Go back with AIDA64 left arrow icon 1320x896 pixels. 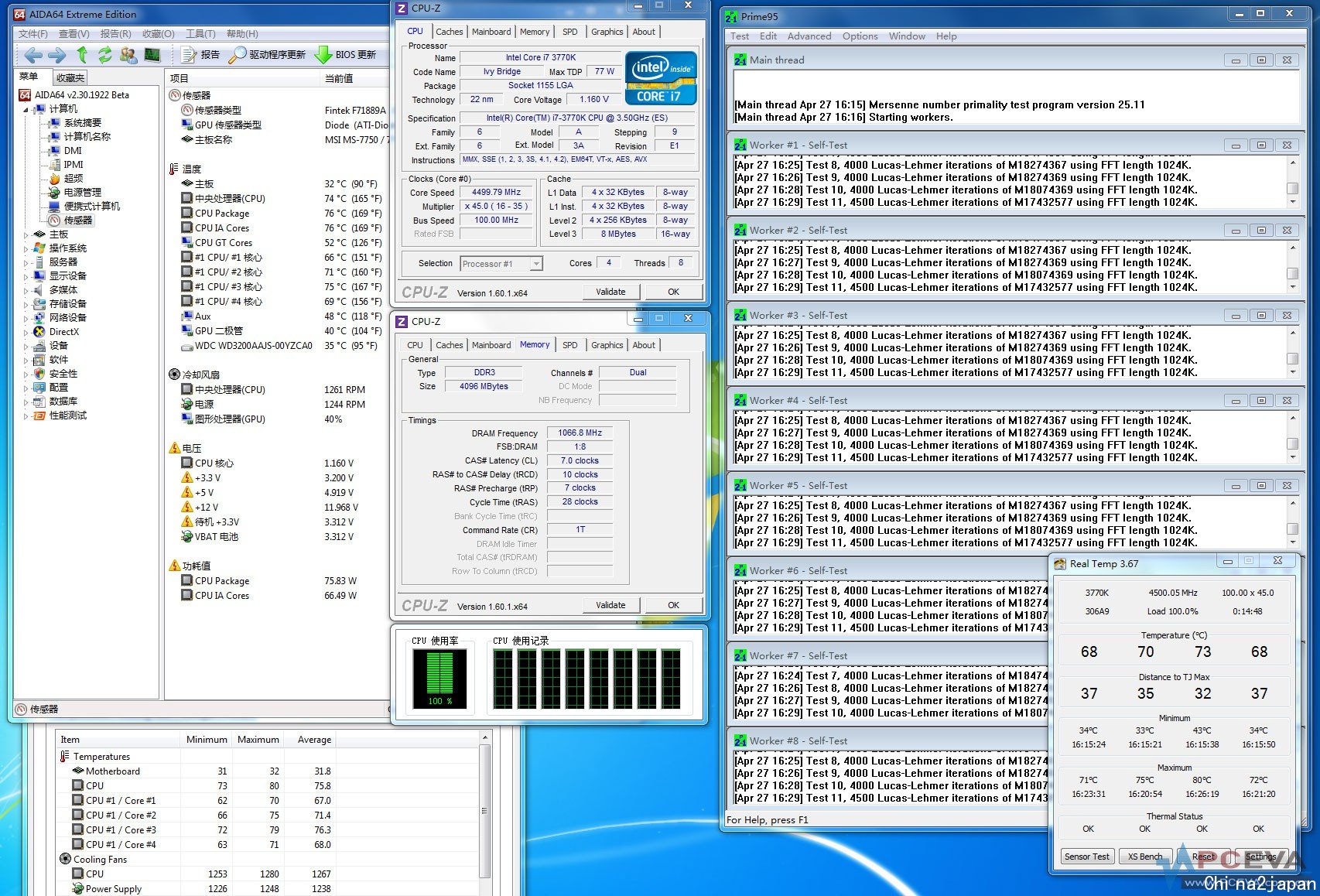[33, 55]
